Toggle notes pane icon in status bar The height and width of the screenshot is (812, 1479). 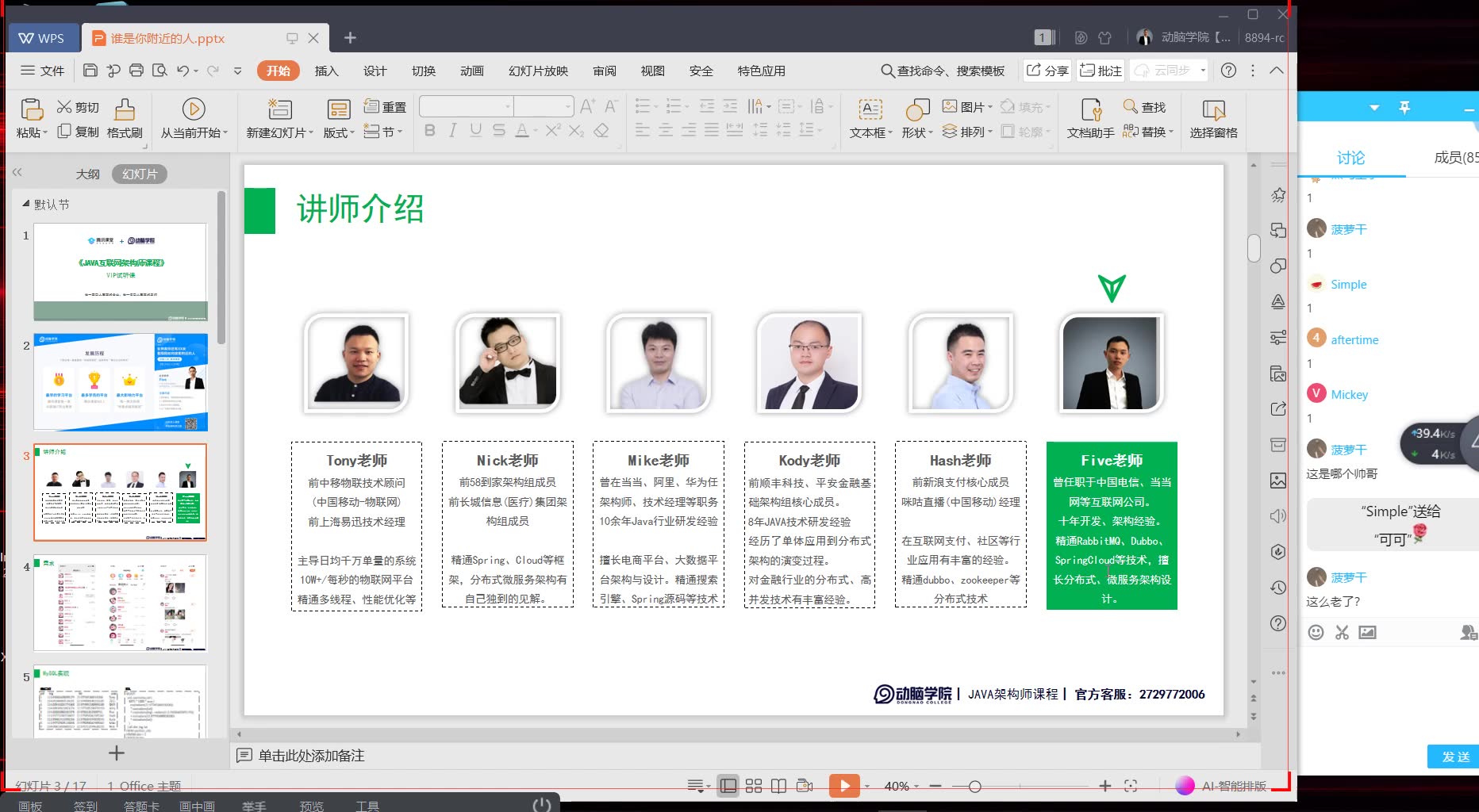(x=695, y=786)
